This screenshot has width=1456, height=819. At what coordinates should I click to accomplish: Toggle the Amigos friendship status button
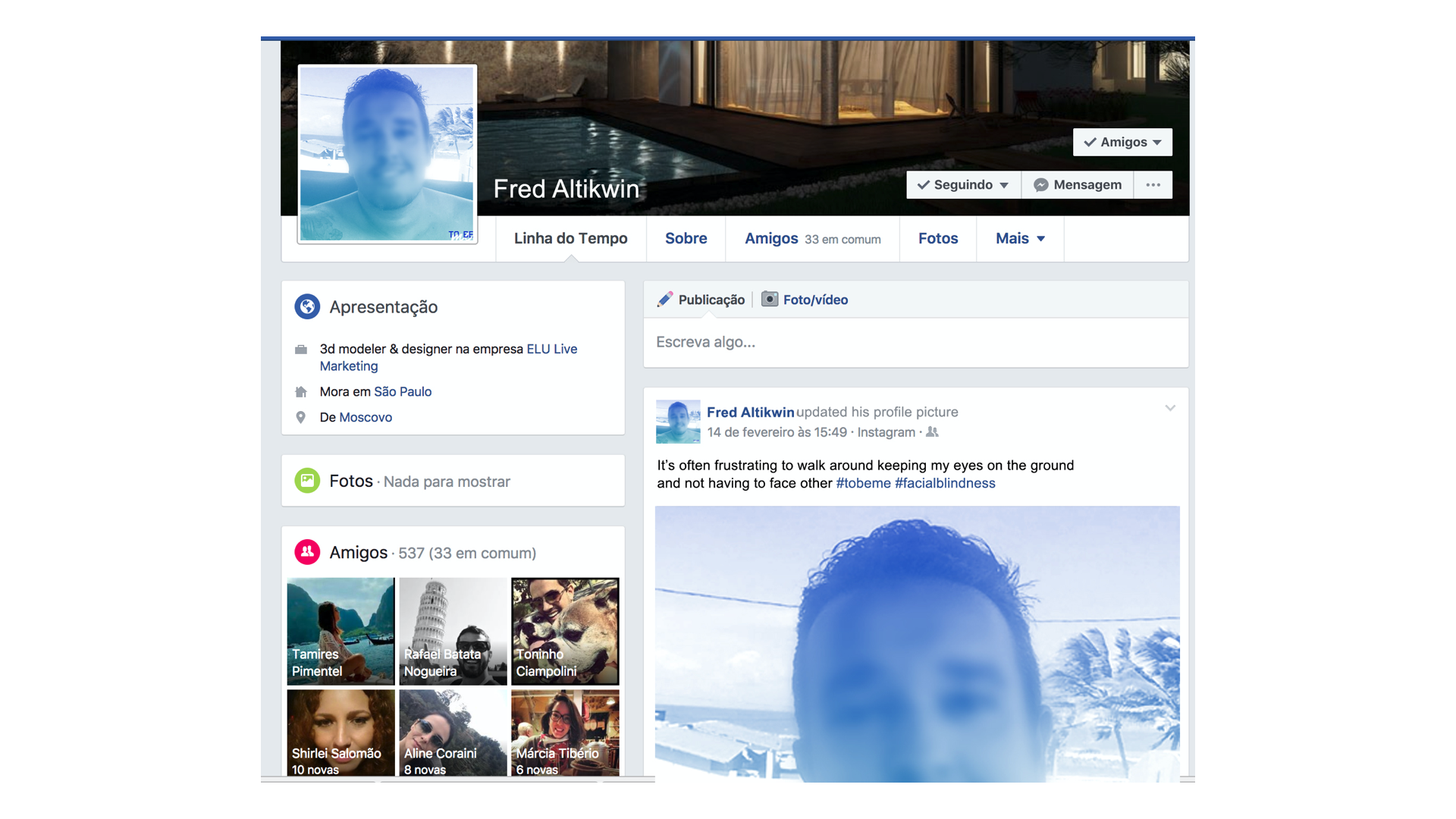click(1122, 143)
